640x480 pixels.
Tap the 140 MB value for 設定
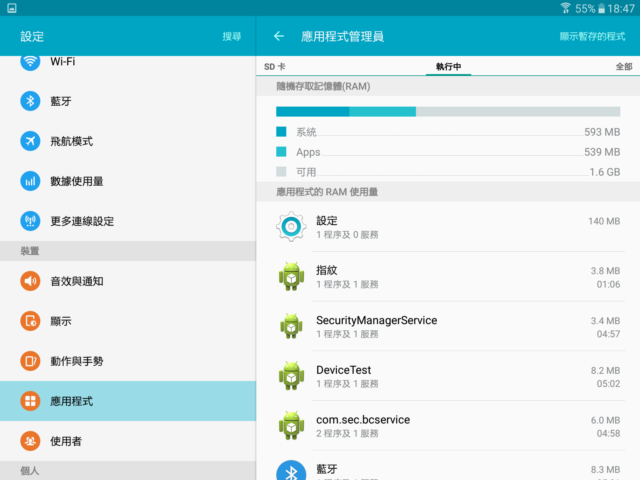[604, 221]
